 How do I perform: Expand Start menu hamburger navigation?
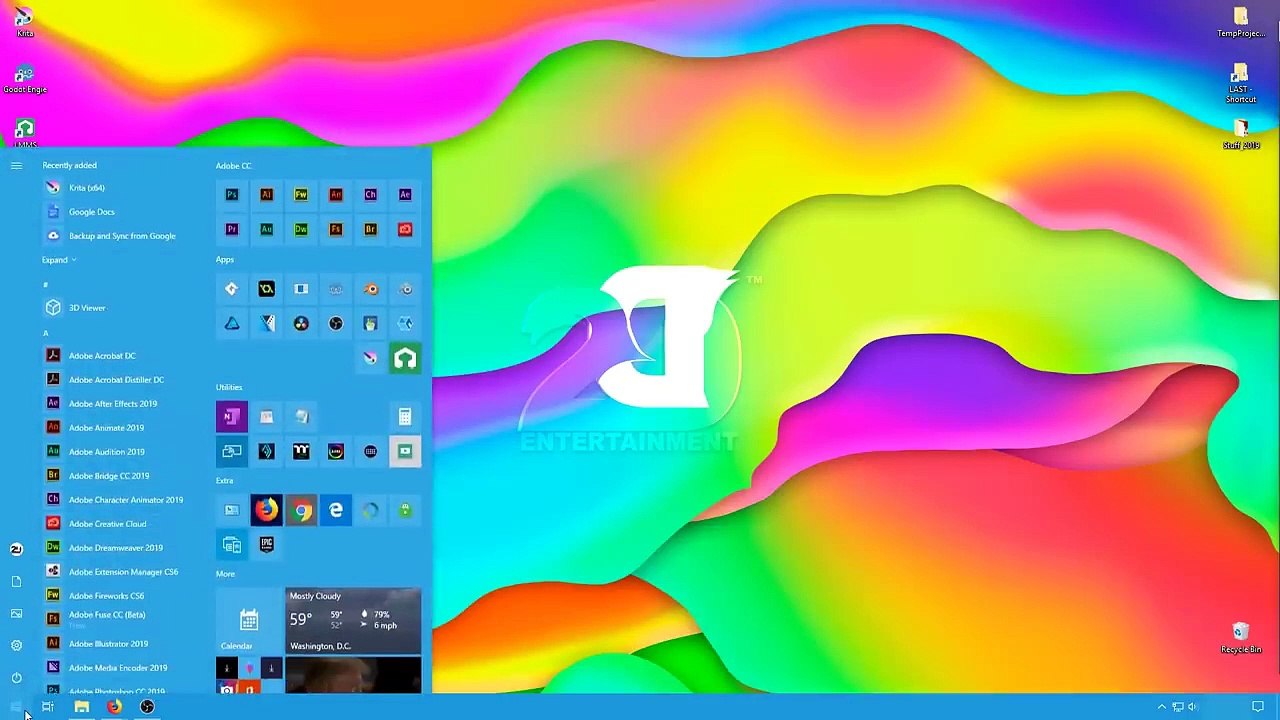(x=16, y=165)
